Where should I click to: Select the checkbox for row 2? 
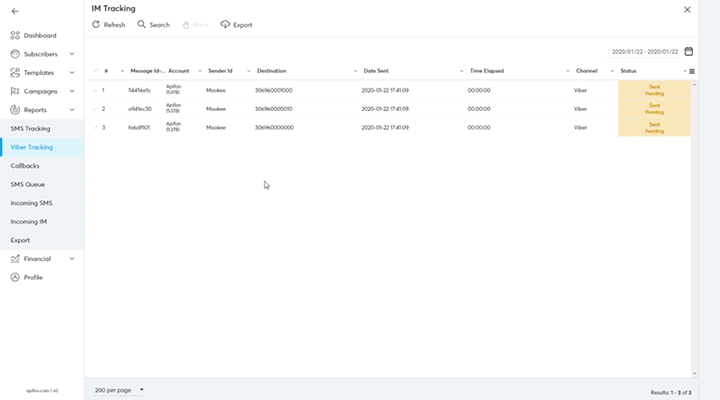tap(95, 108)
